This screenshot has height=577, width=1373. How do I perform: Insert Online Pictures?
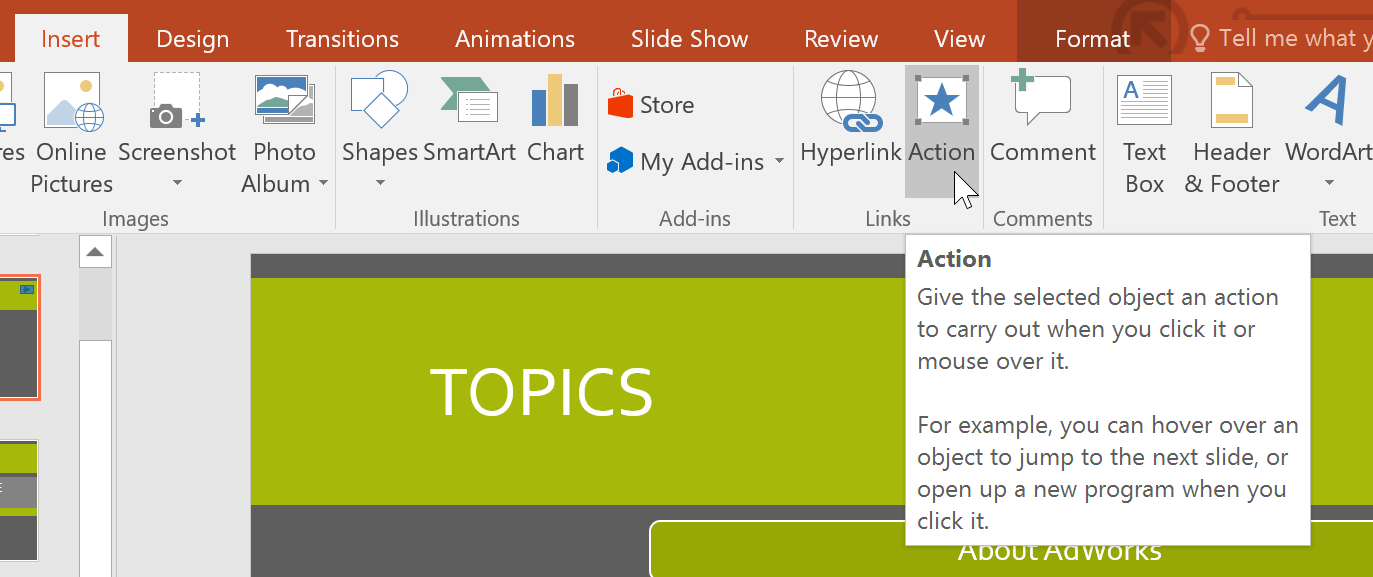point(71,130)
